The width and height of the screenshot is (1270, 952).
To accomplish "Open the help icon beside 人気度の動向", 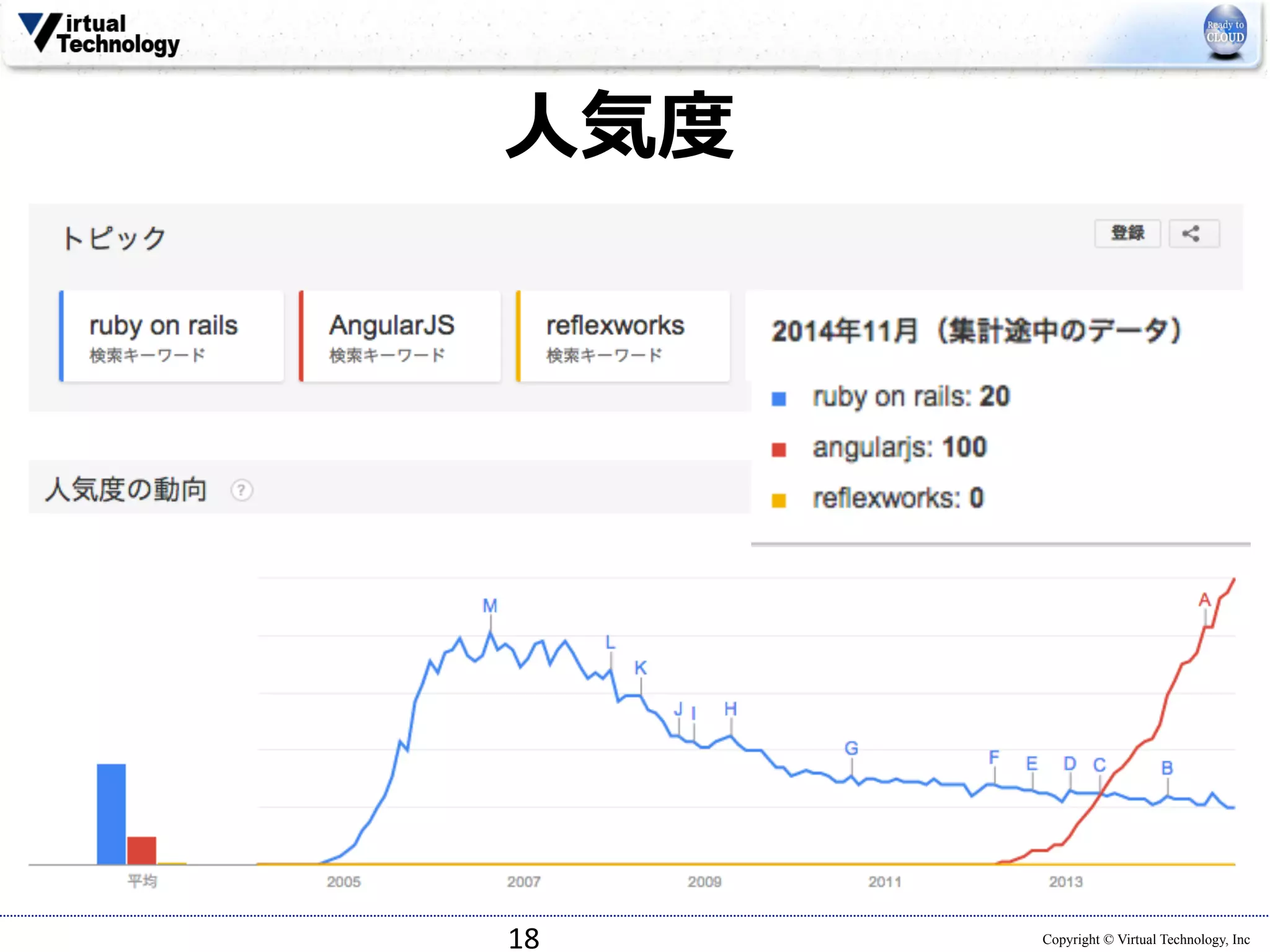I will (x=242, y=490).
